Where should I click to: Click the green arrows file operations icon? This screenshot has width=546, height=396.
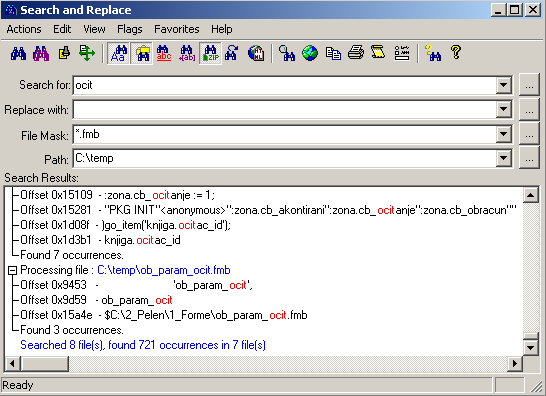[87, 54]
